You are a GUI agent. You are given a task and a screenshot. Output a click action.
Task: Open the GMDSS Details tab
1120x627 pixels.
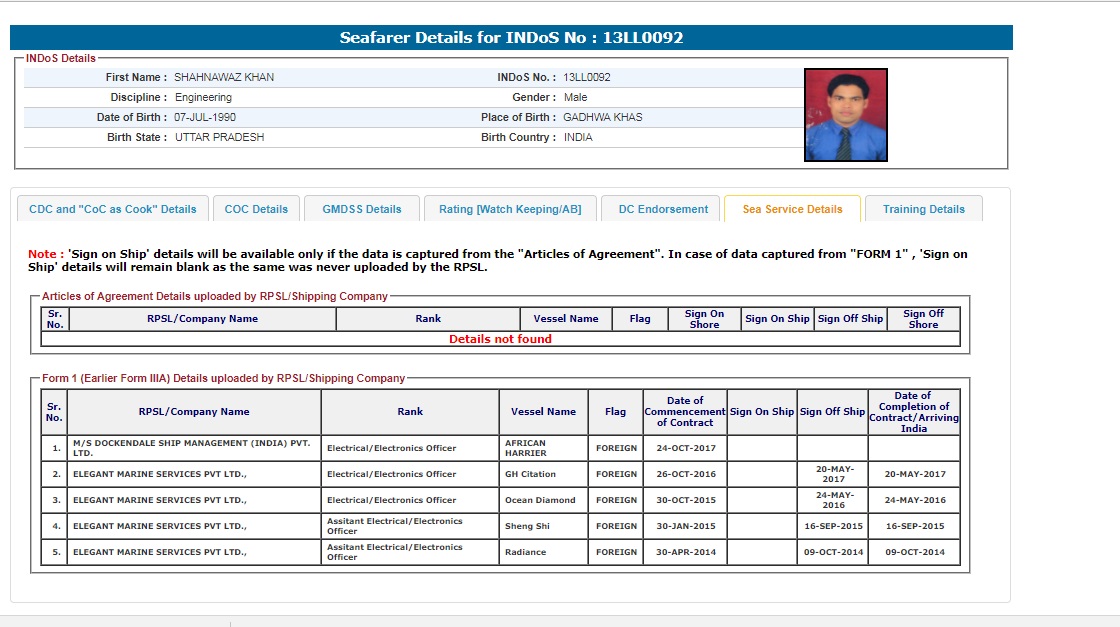(362, 209)
